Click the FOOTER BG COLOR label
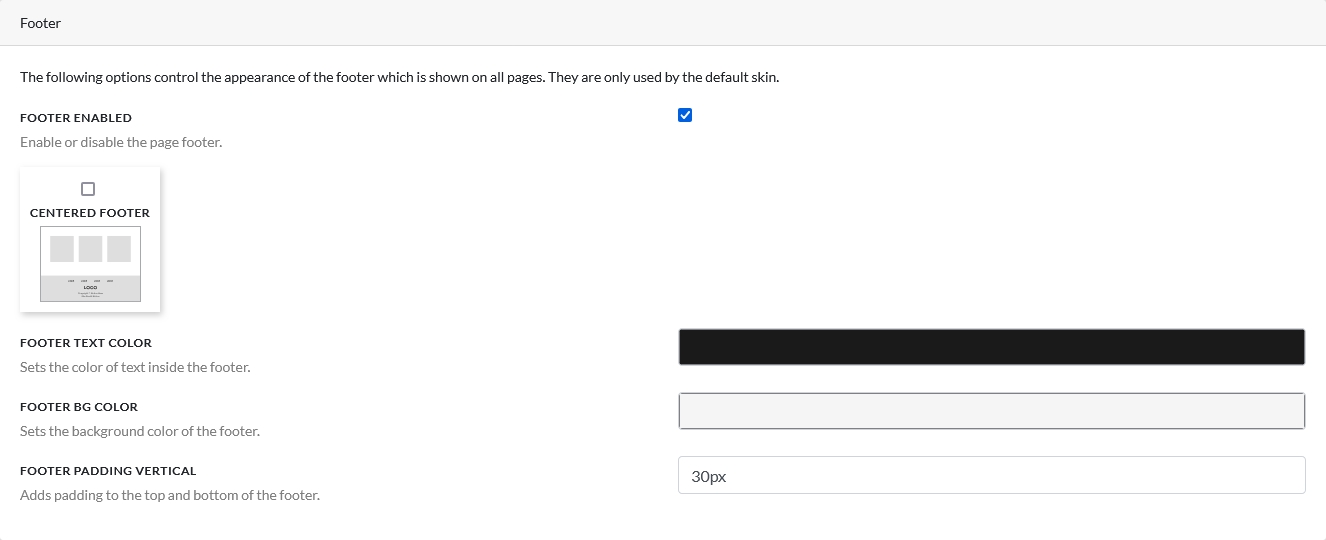Viewport: 1326px width, 540px height. (79, 407)
